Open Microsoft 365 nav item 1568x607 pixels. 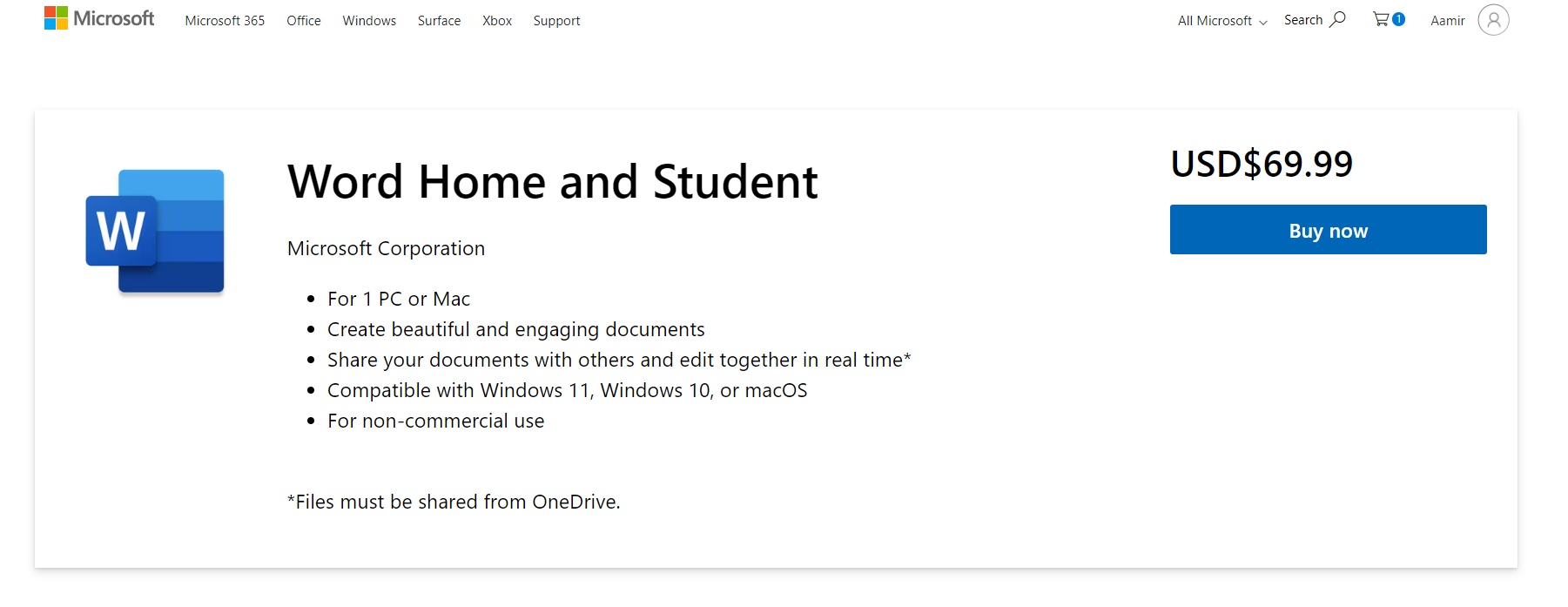(x=225, y=21)
